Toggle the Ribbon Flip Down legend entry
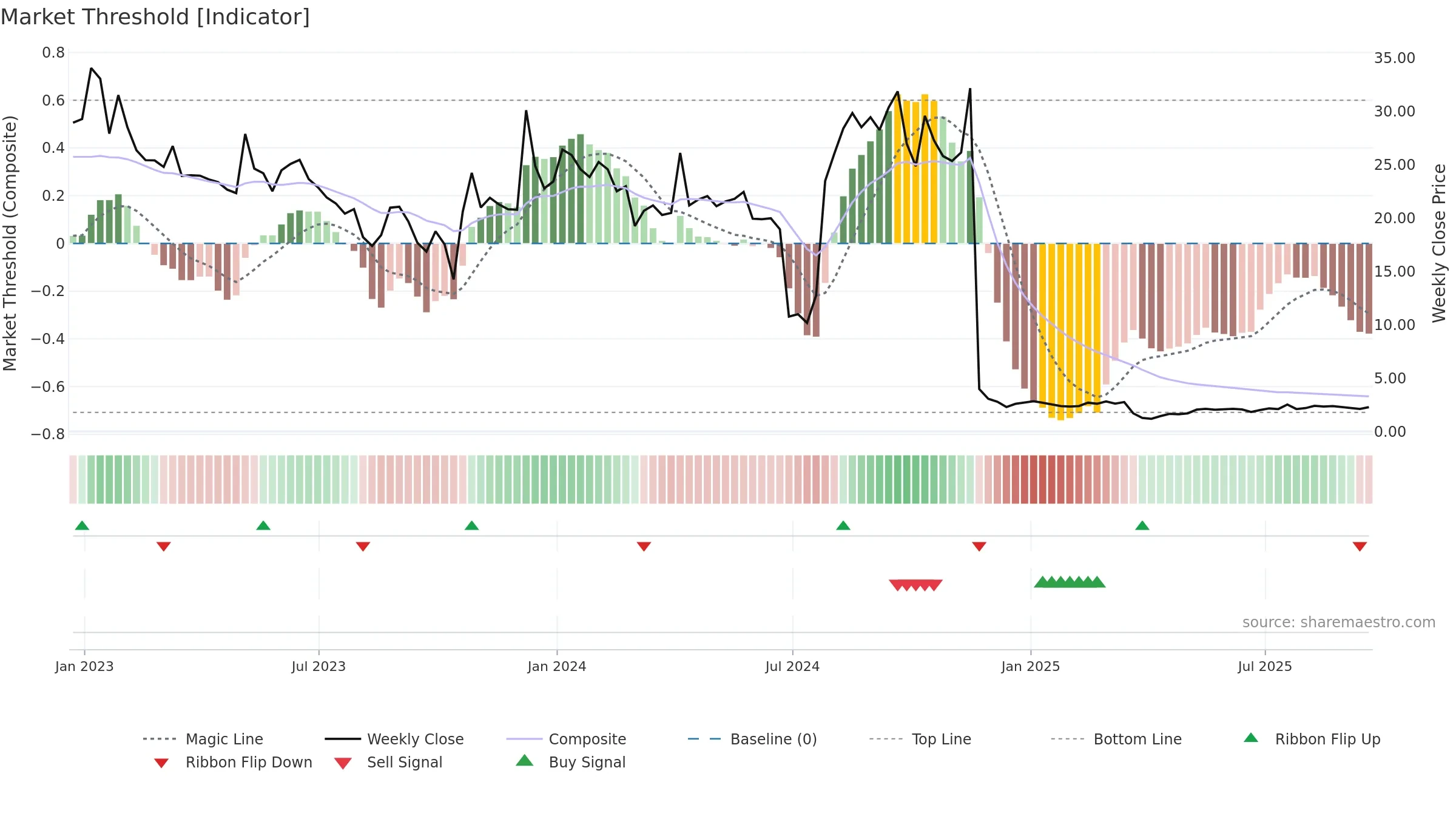 (233, 762)
